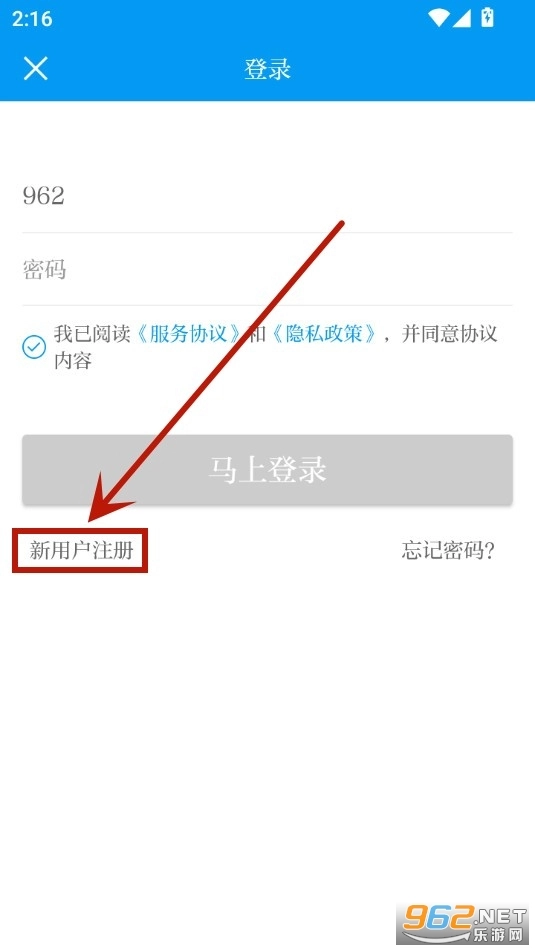
Task: Toggle the agreement checkmark circle
Action: click(x=34, y=347)
